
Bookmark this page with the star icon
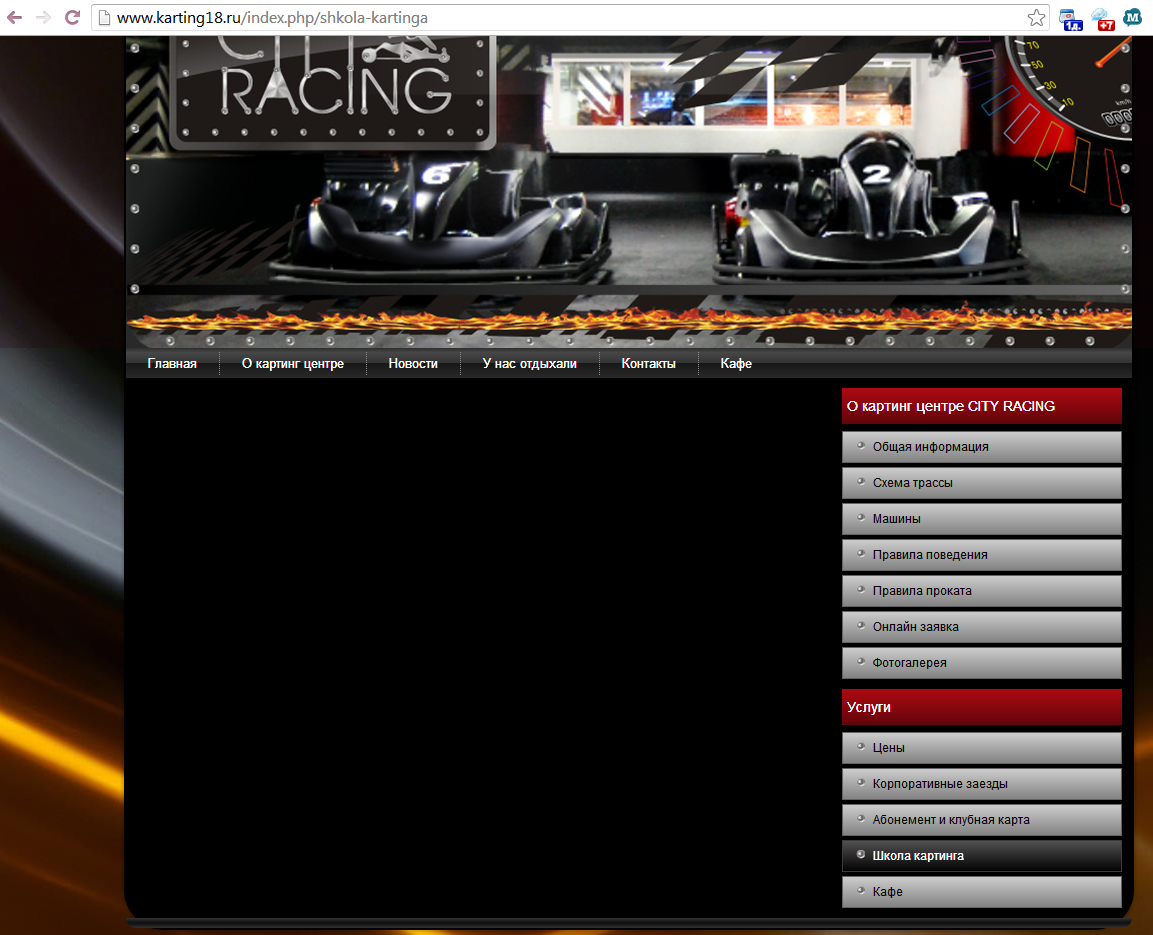[x=1036, y=18]
